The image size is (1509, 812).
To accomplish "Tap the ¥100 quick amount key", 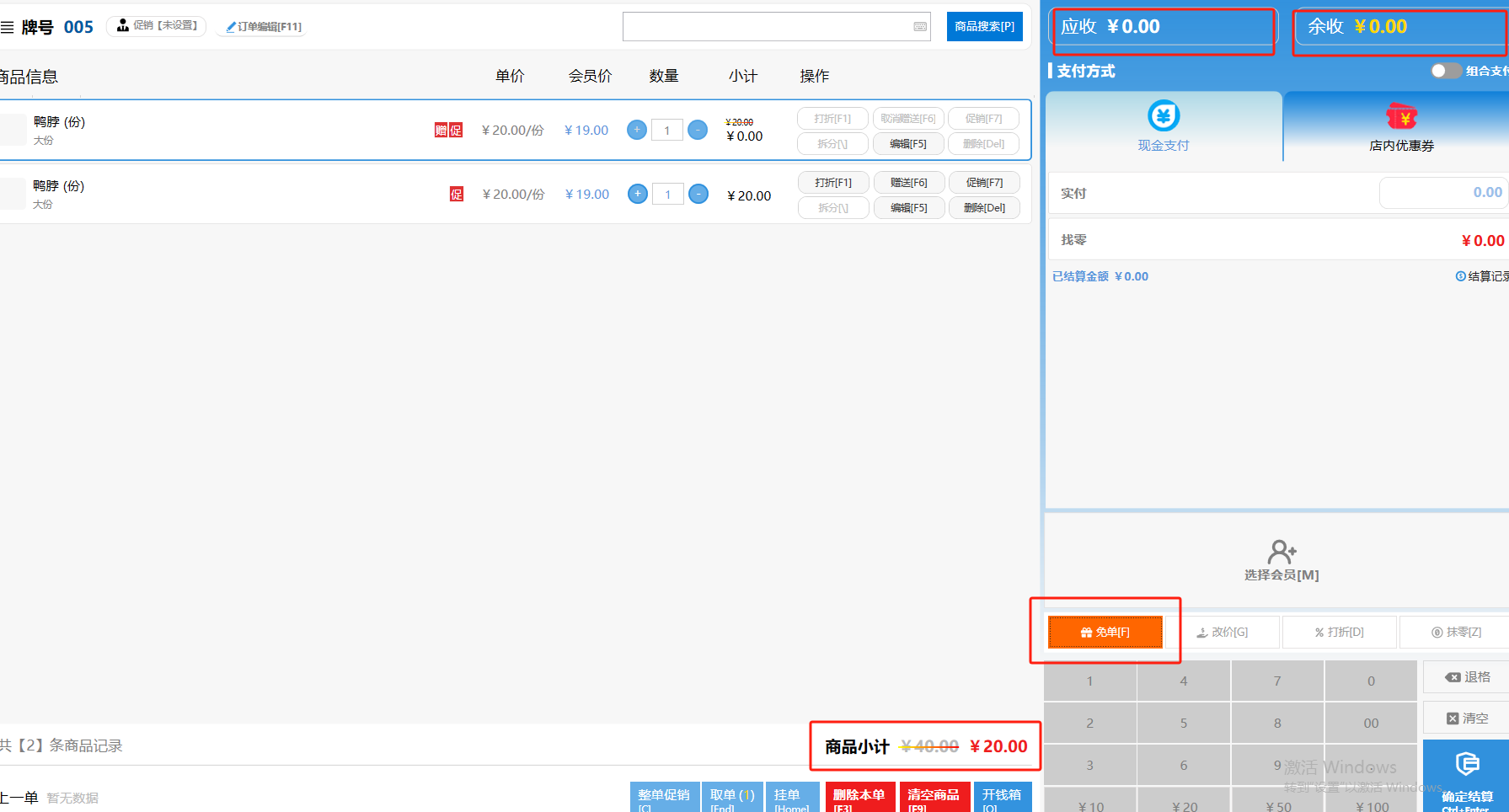I will (x=1372, y=805).
